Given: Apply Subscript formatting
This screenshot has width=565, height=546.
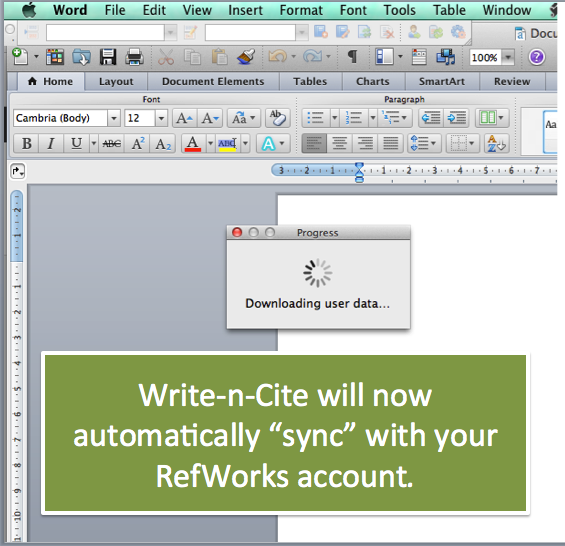Looking at the screenshot, I should pyautogui.click(x=163, y=144).
